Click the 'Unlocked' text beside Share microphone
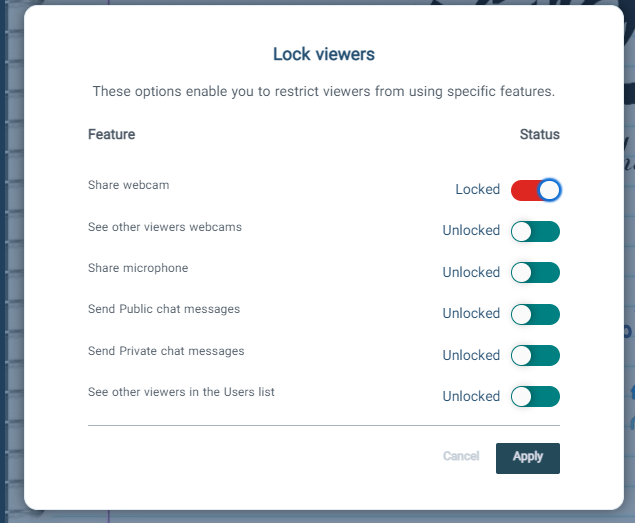The image size is (635, 523). [x=471, y=272]
